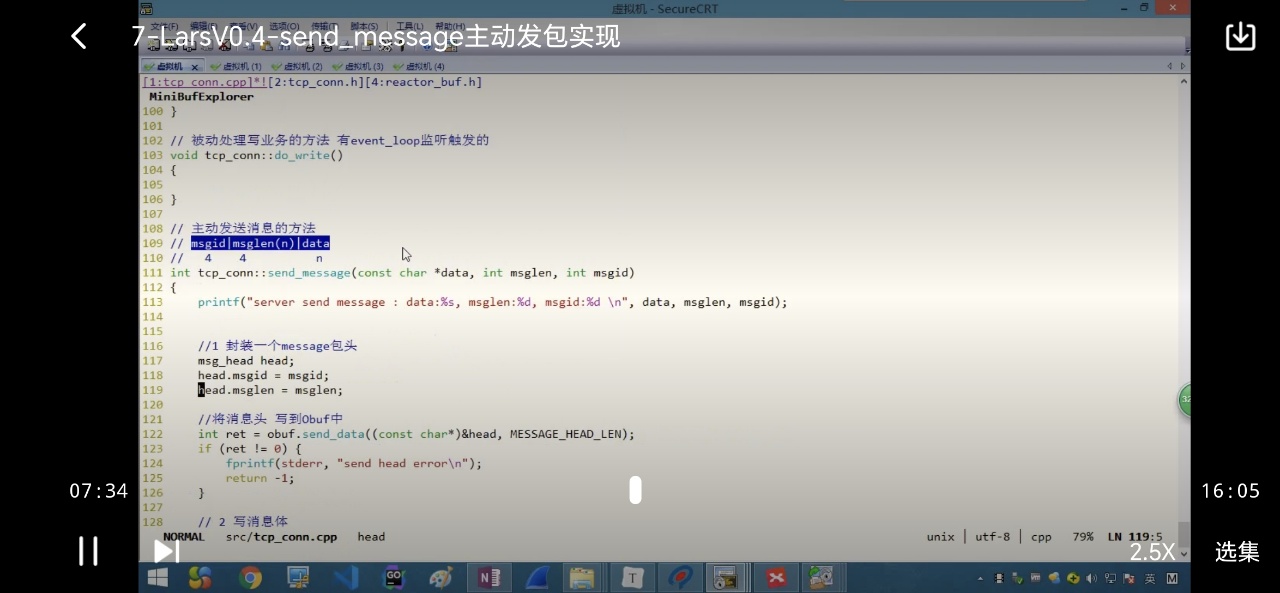Click the video progress slider handle
The height and width of the screenshot is (593, 1280).
635,490
